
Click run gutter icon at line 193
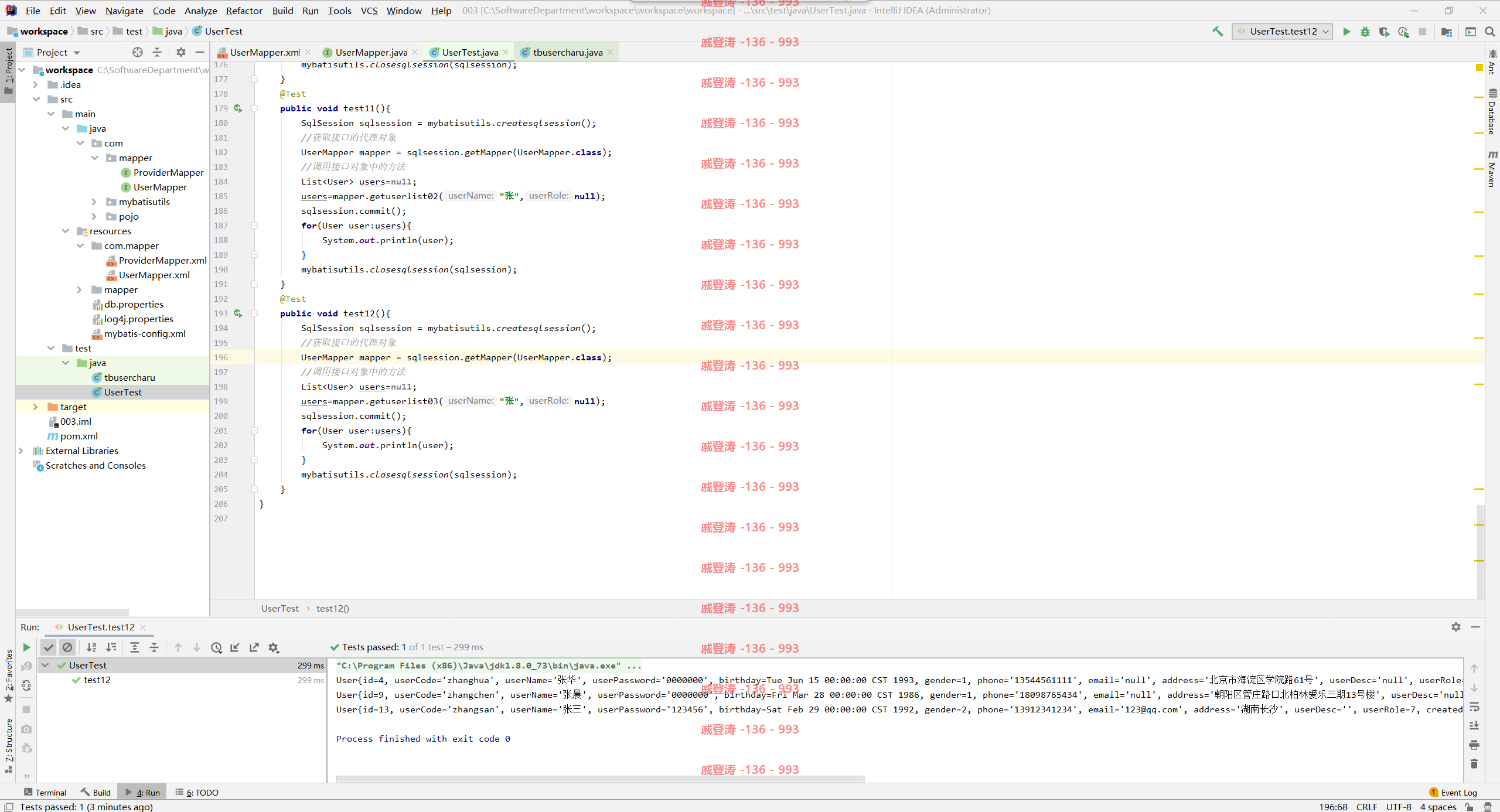pyautogui.click(x=238, y=313)
